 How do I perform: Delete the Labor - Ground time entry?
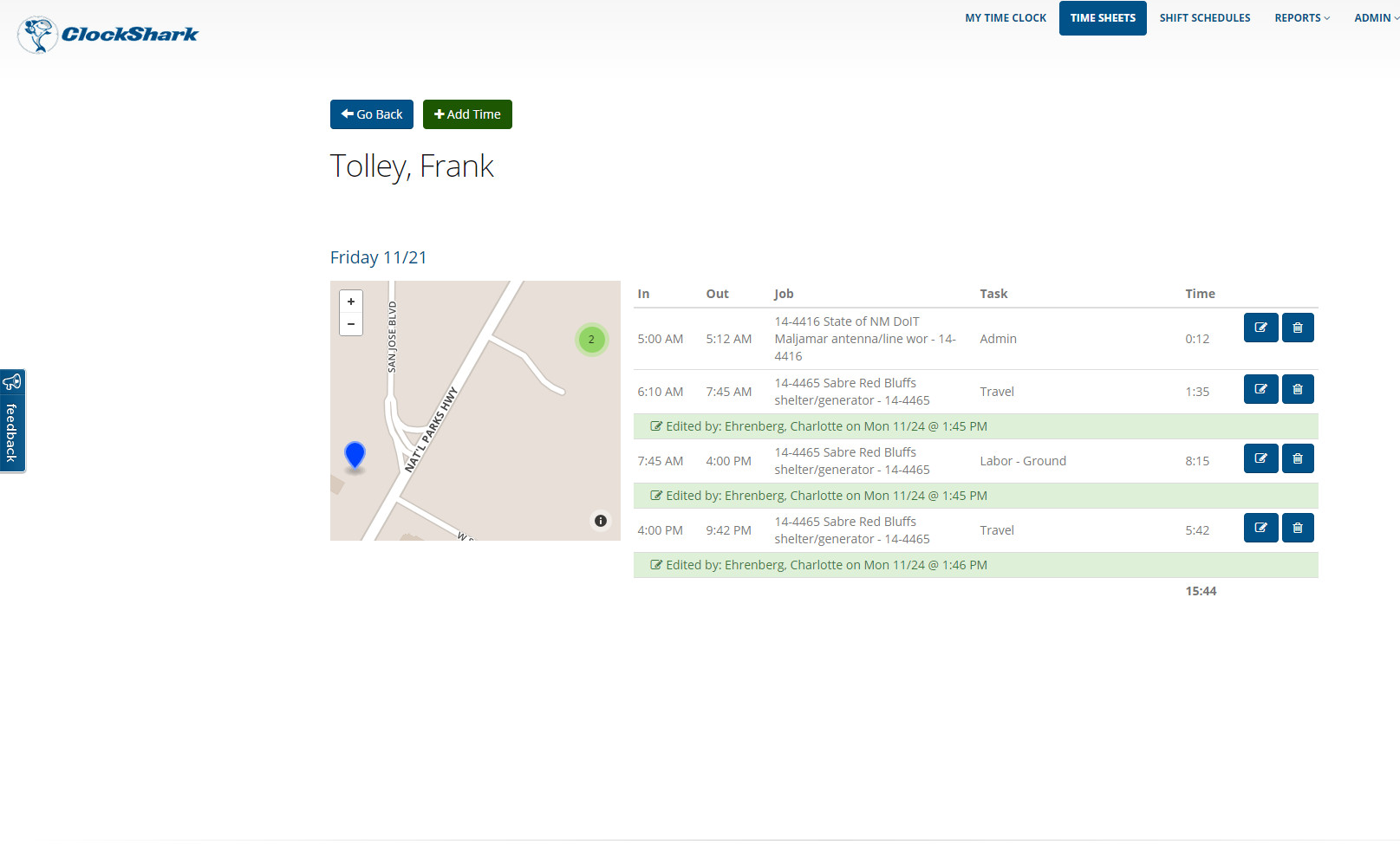[1298, 458]
